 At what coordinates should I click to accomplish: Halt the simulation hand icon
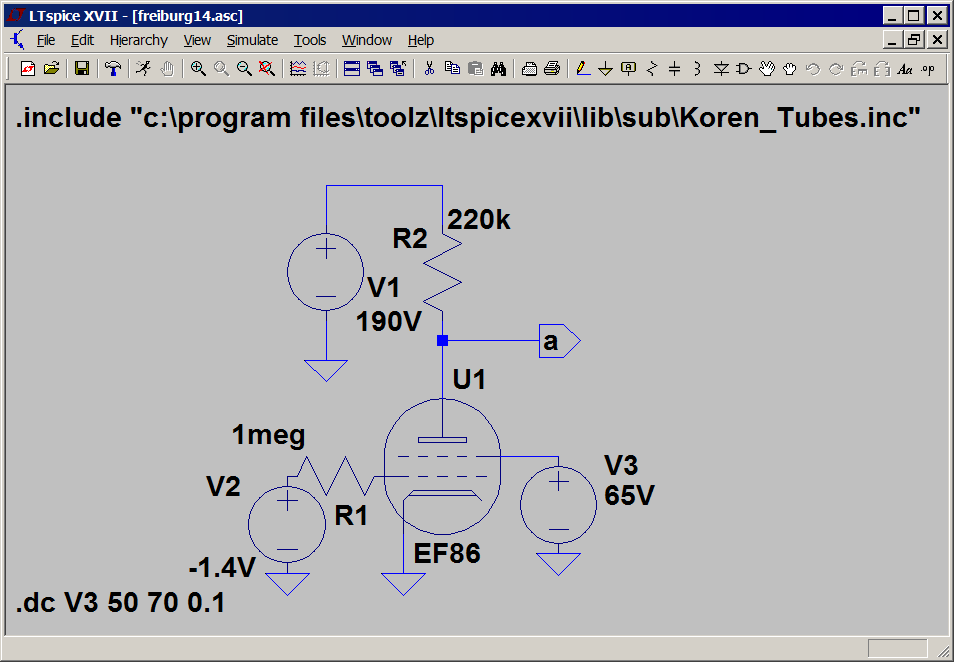tap(167, 69)
